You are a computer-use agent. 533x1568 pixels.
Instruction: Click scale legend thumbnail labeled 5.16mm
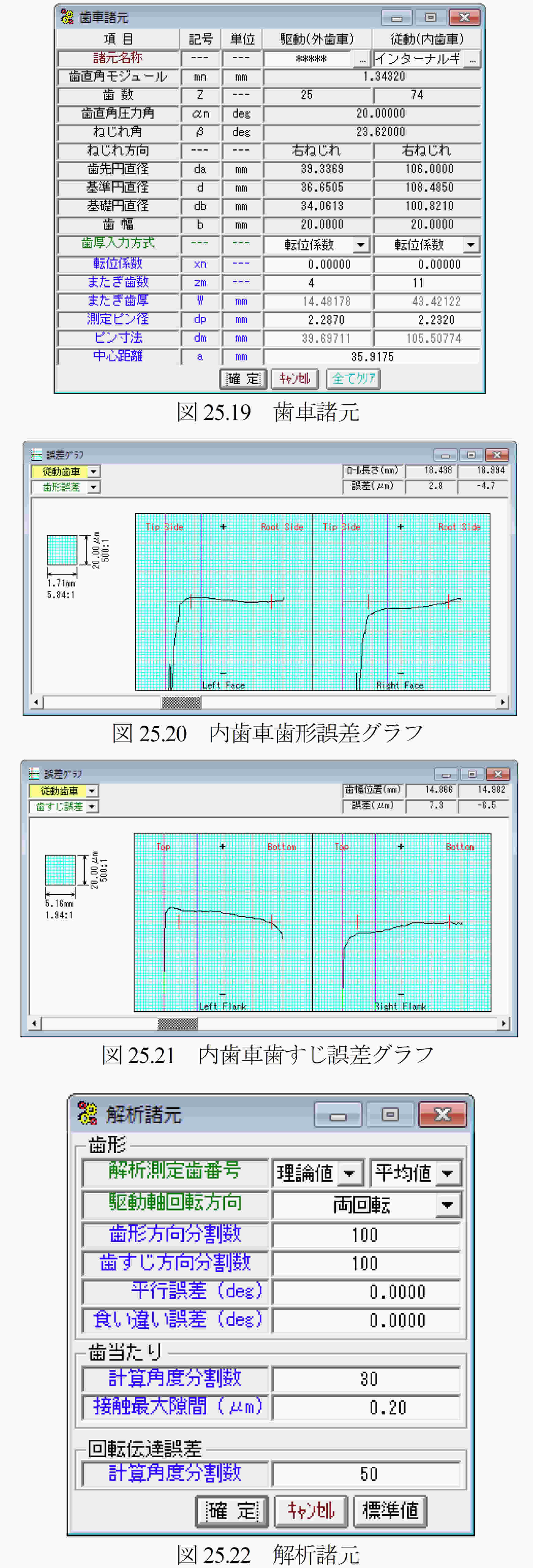click(60, 870)
